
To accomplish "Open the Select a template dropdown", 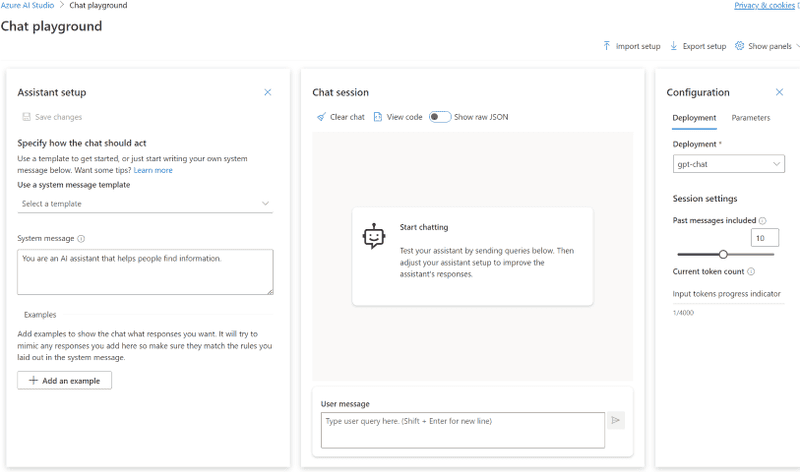I will (x=145, y=204).
